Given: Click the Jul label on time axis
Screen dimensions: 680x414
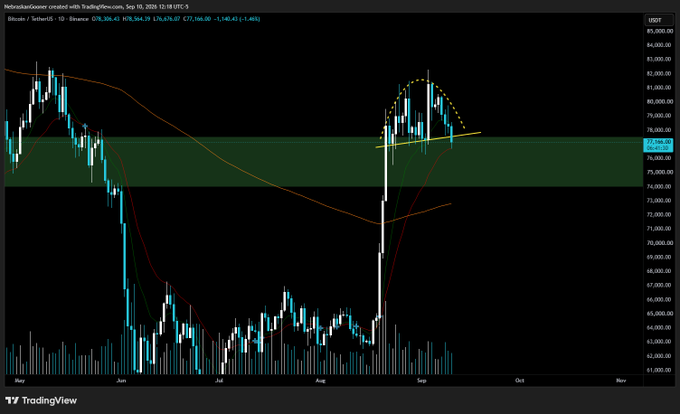Looking at the screenshot, I should [219, 381].
